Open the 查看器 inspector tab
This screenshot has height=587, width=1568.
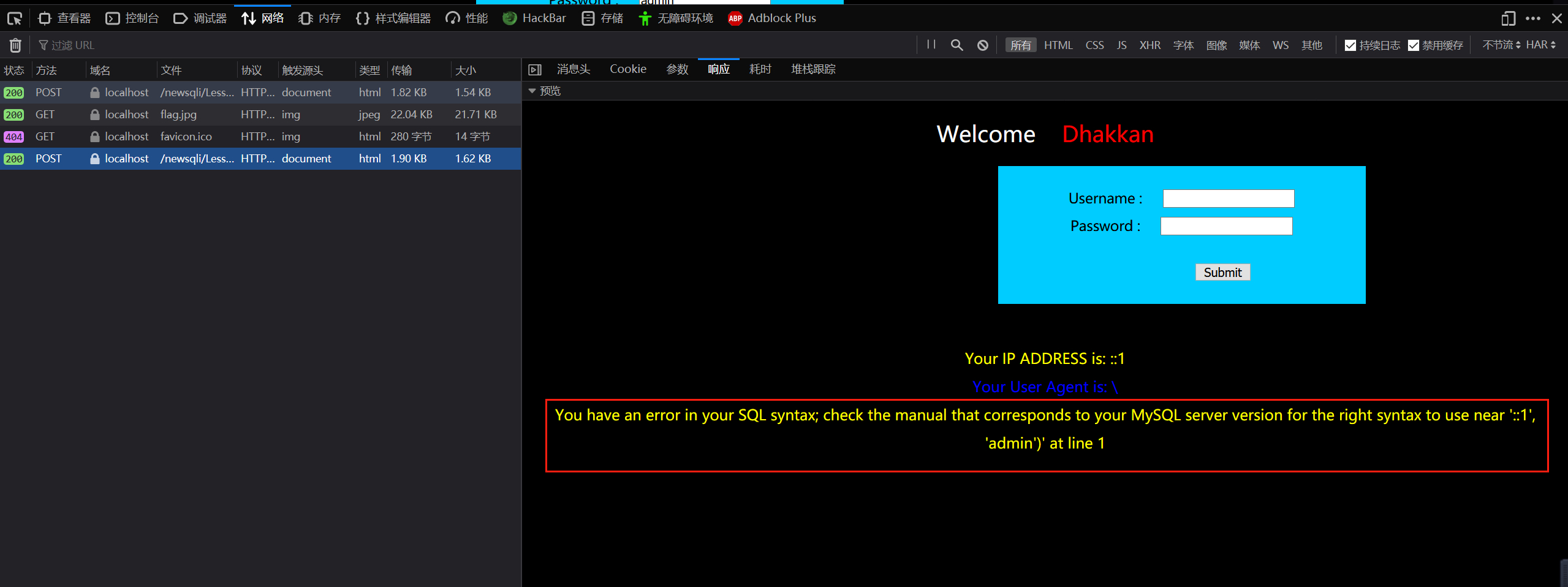[x=64, y=18]
